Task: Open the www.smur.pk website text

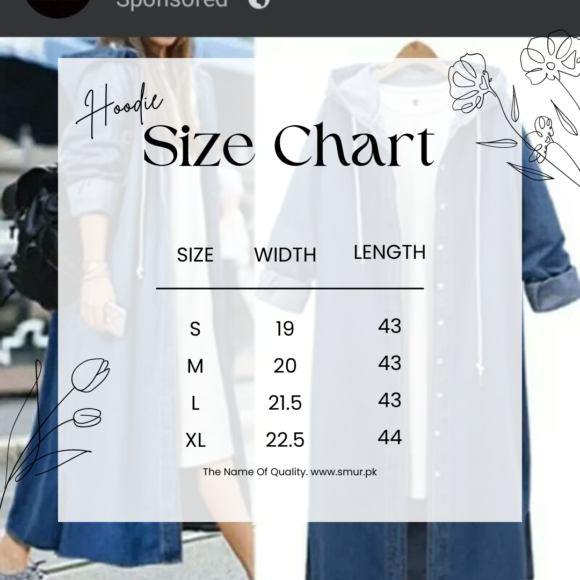Action: coord(344,472)
